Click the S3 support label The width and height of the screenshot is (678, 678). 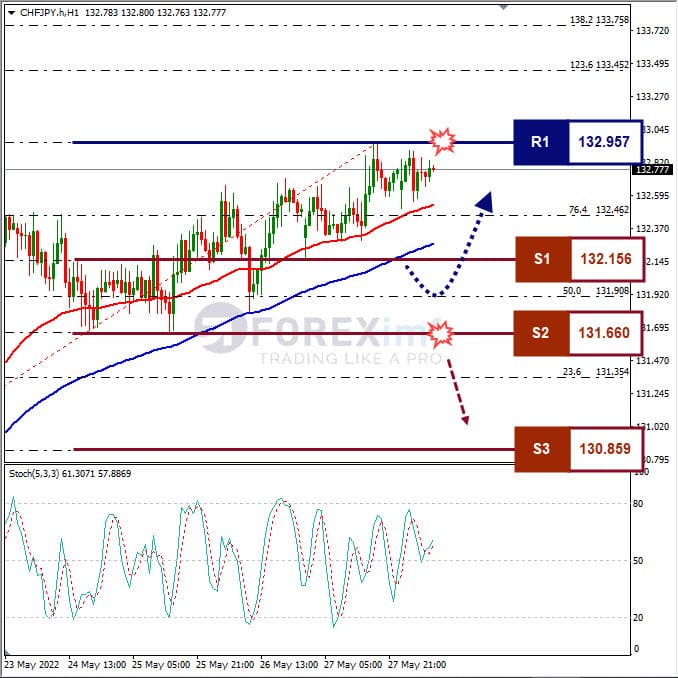[542, 449]
